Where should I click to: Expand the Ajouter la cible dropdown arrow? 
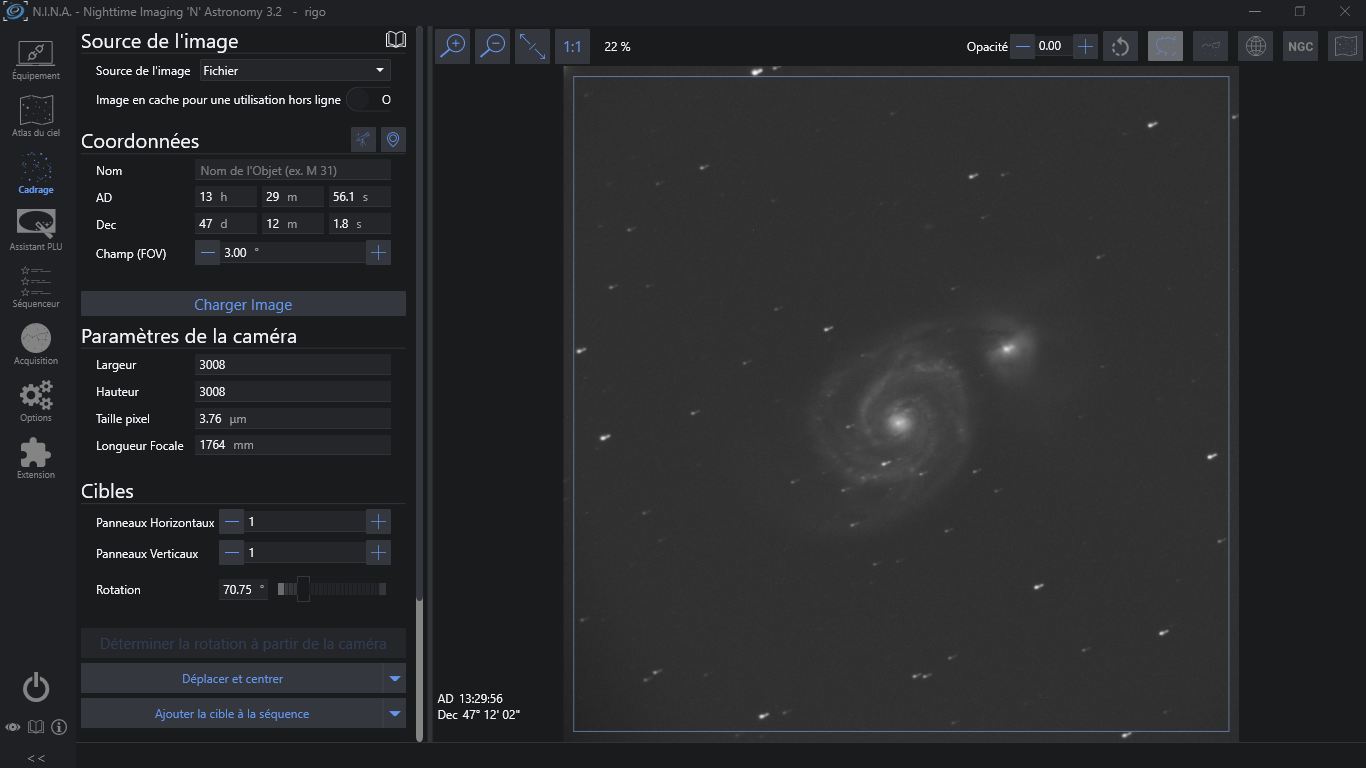[x=395, y=713]
